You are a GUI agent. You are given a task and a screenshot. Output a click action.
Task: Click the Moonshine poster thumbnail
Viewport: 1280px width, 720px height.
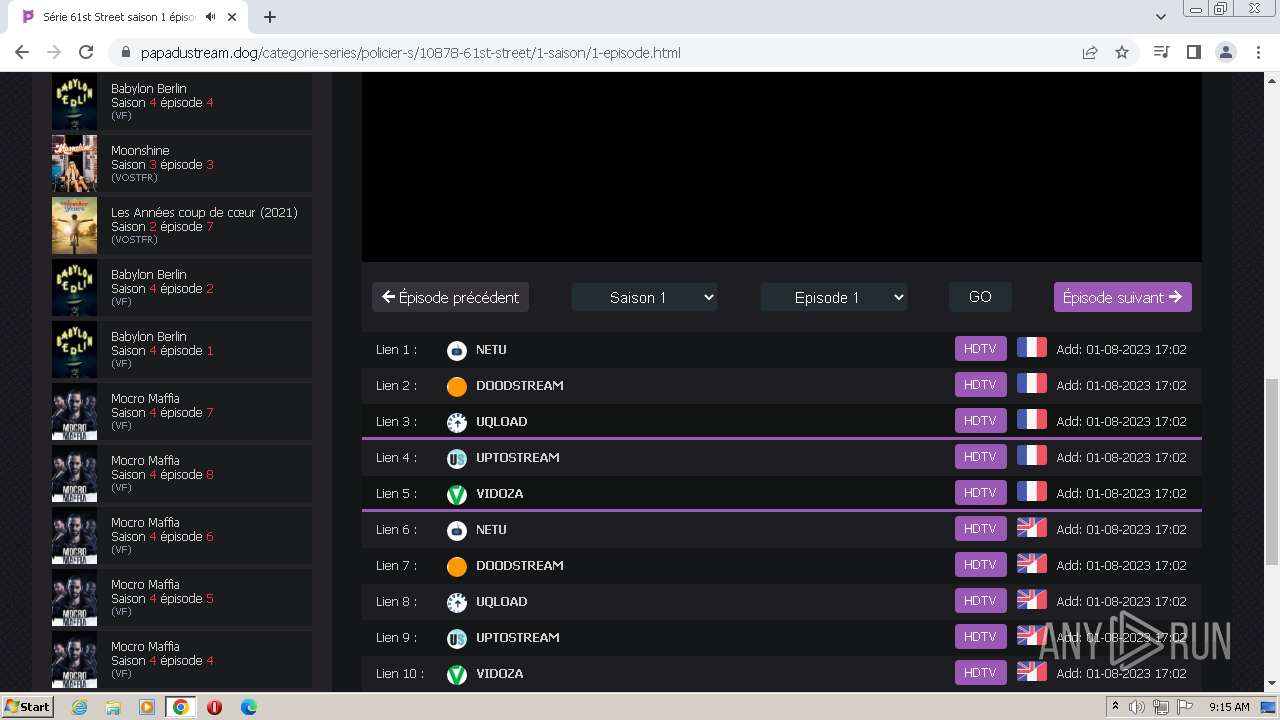pos(75,164)
